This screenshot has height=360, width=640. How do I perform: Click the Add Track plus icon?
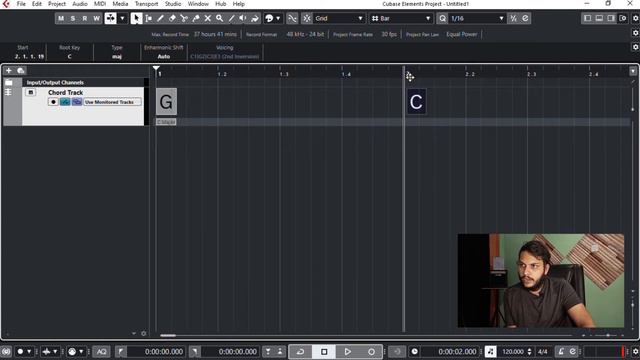[x=9, y=71]
